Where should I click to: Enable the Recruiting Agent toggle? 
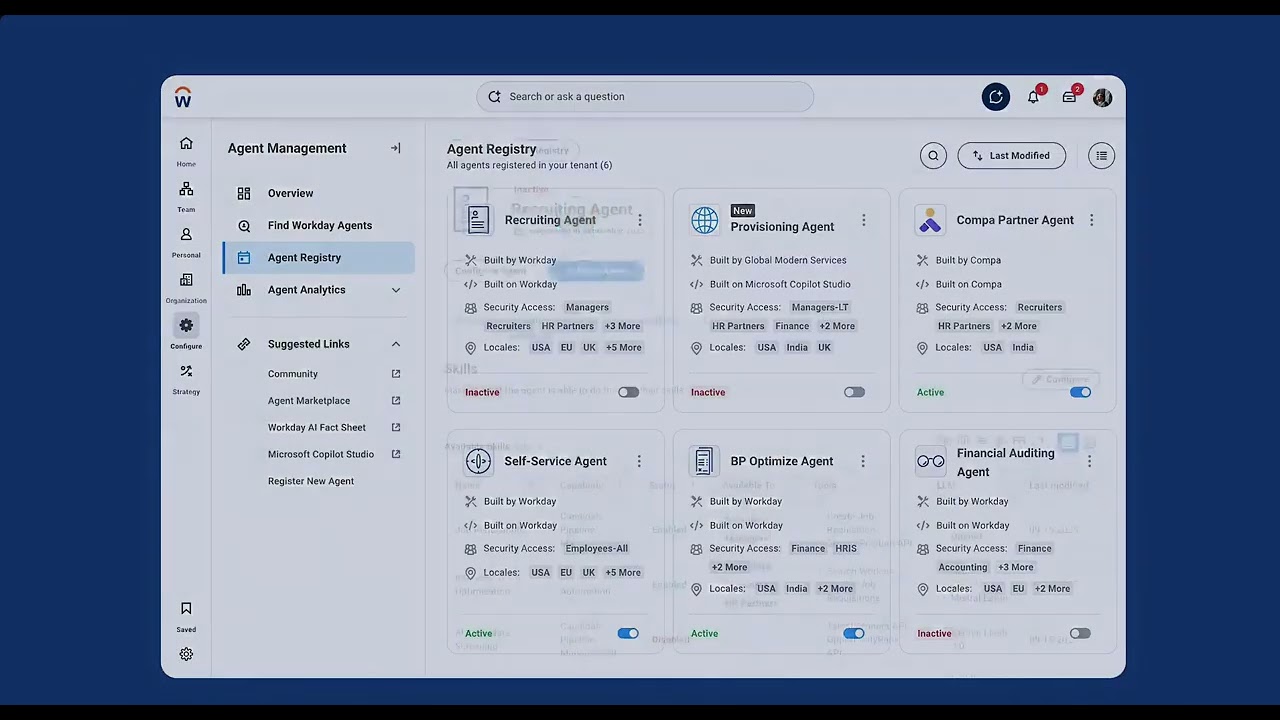[x=628, y=392]
